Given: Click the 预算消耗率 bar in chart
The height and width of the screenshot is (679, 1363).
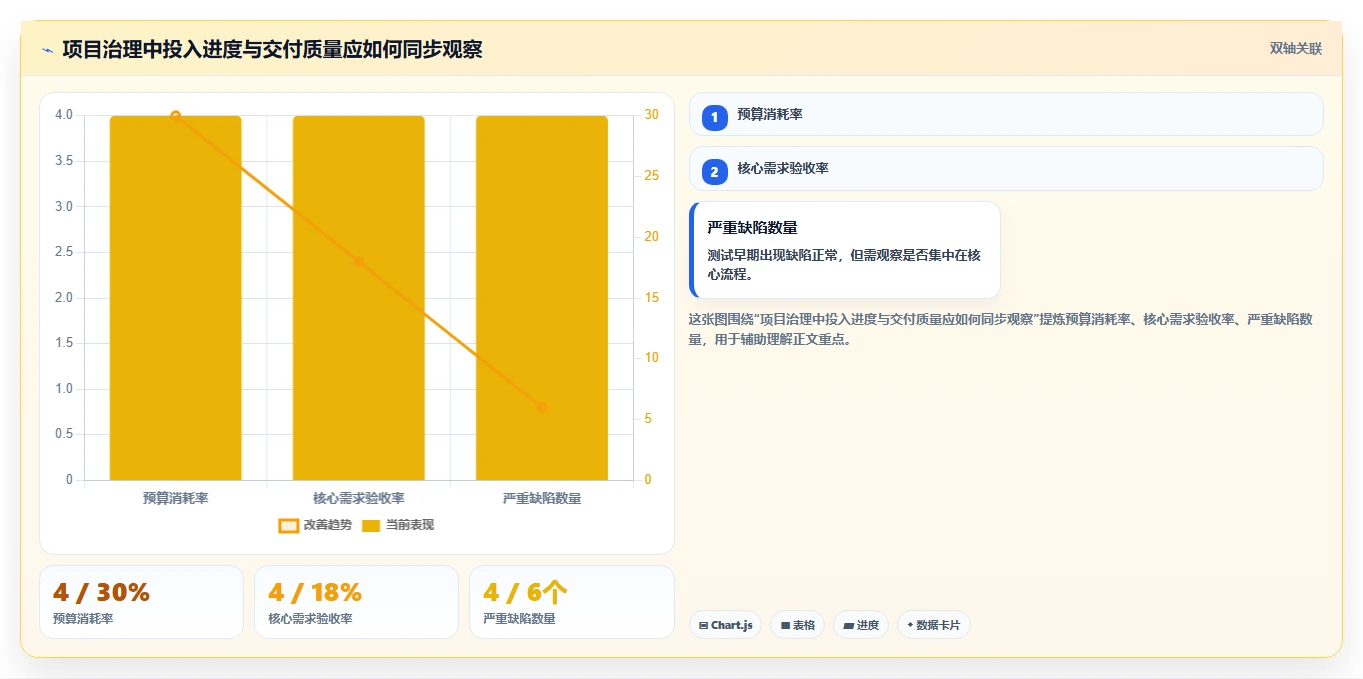Looking at the screenshot, I should [x=175, y=298].
